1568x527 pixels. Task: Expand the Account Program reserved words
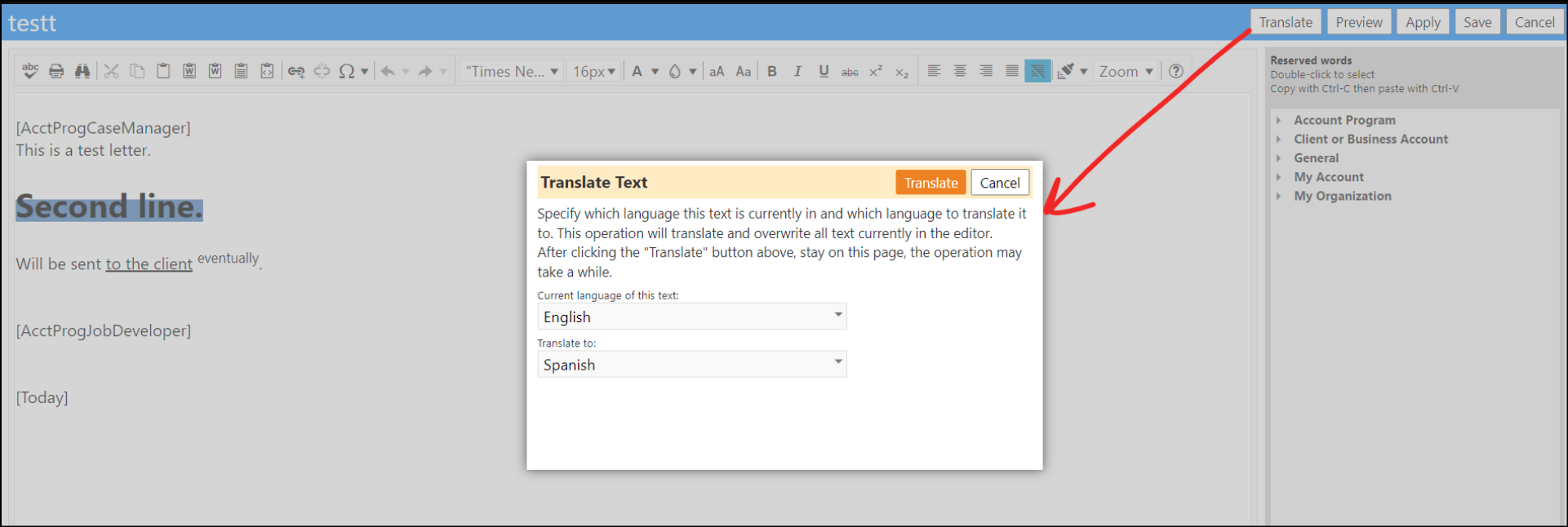1279,120
